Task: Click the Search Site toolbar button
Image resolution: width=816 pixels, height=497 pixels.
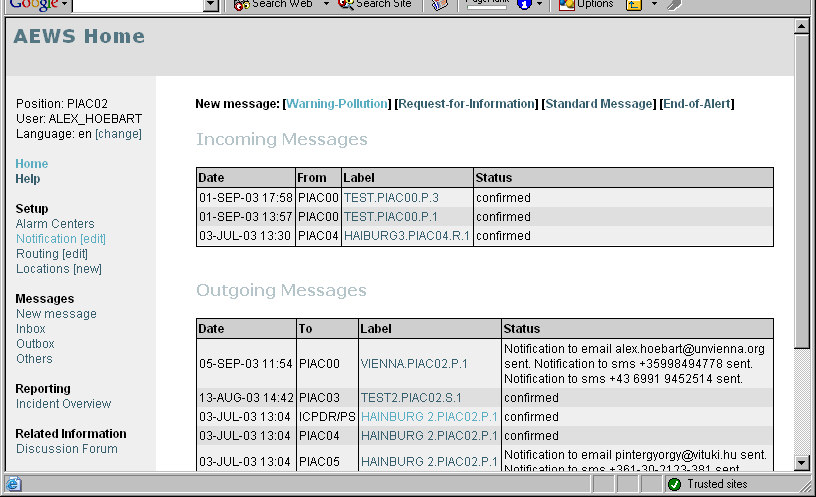Action: 376,4
